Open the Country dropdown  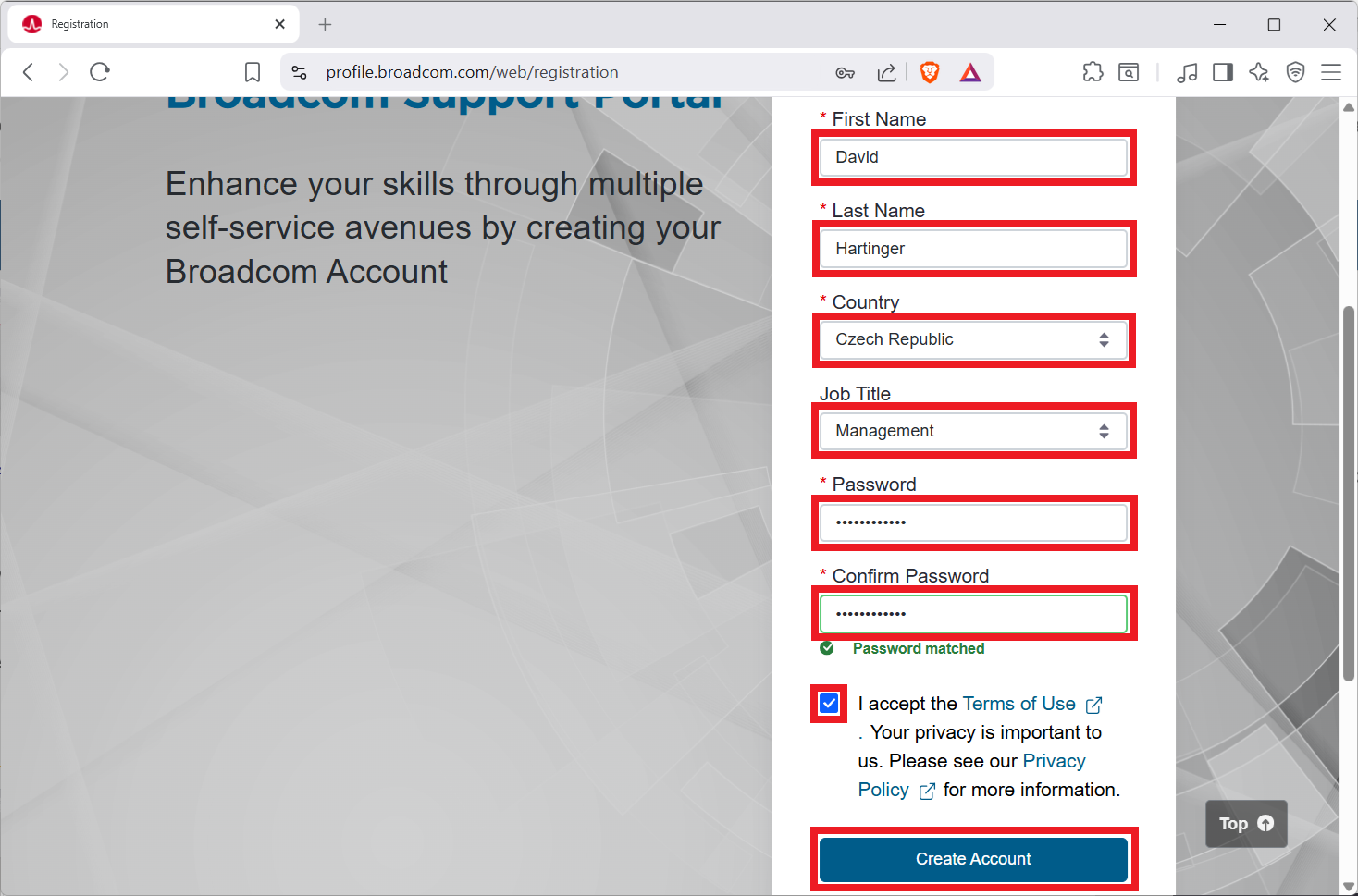click(972, 339)
